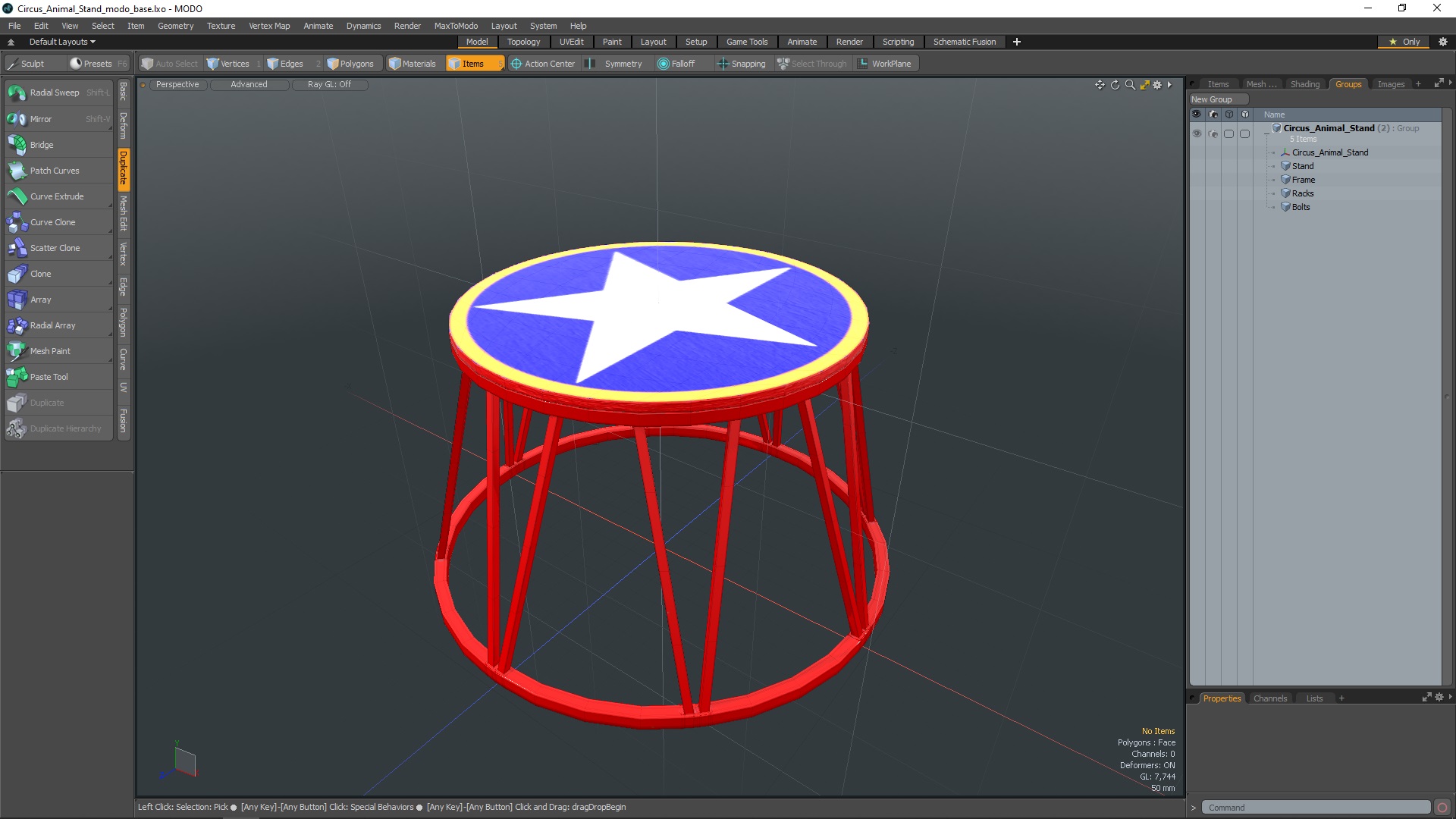Open the Radial Array tool
Image resolution: width=1456 pixels, height=819 pixels.
tap(52, 325)
